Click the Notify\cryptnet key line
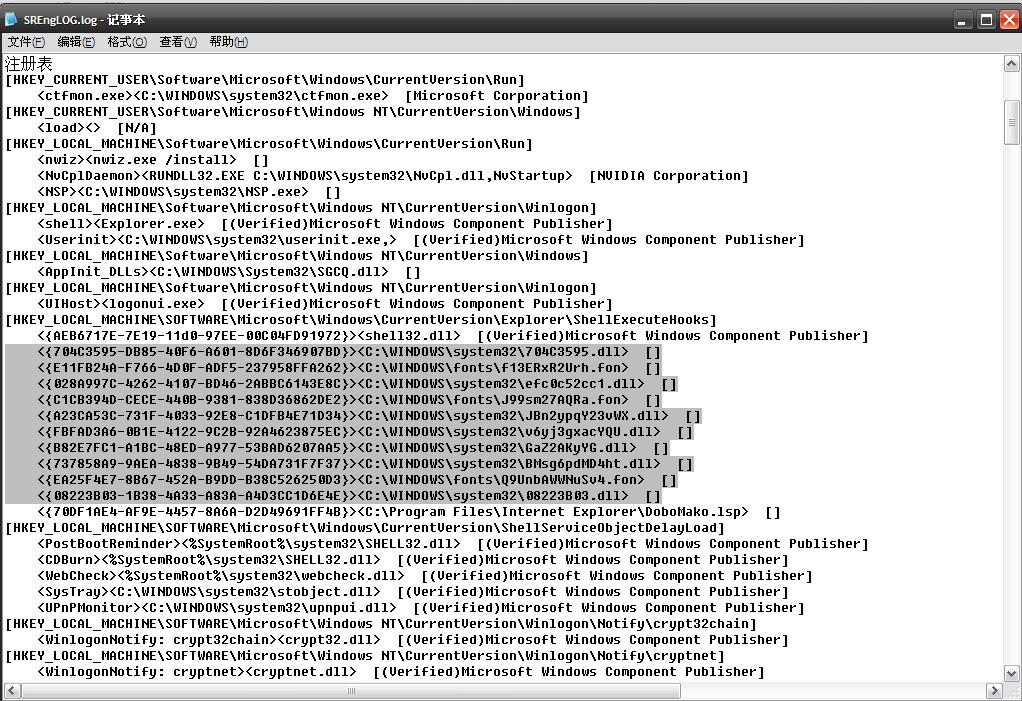The height and width of the screenshot is (701, 1022). point(365,656)
